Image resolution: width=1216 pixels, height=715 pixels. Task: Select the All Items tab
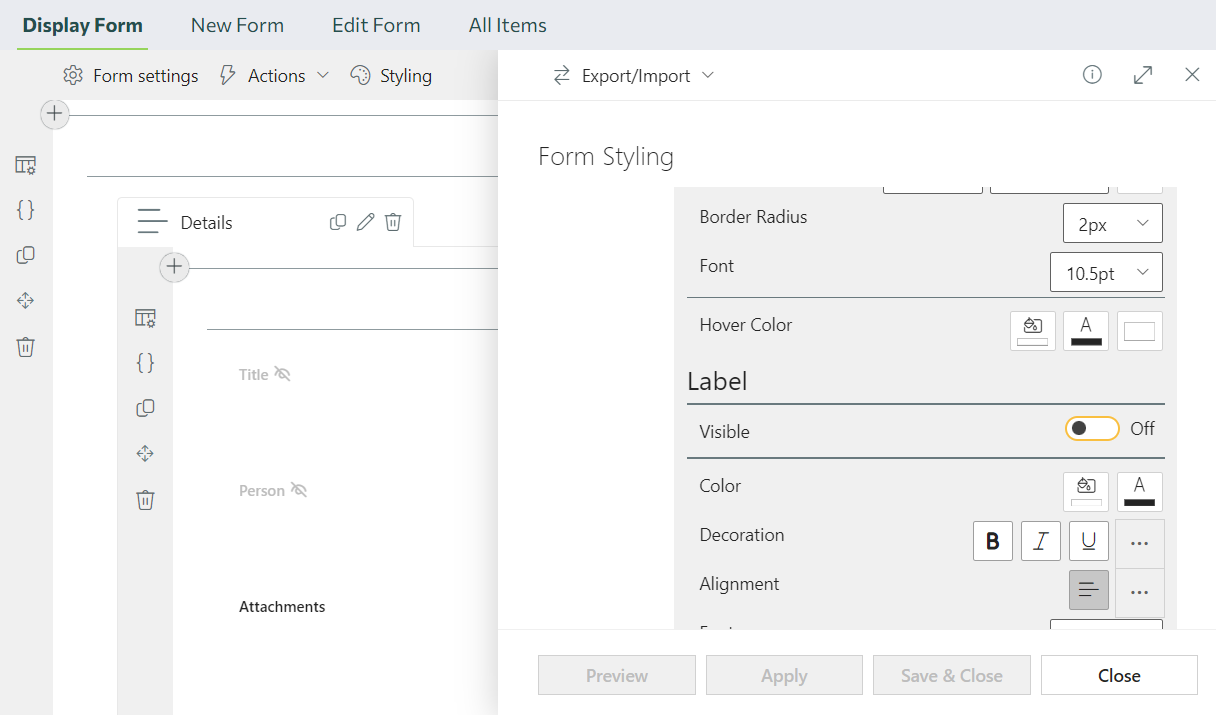[x=508, y=25]
